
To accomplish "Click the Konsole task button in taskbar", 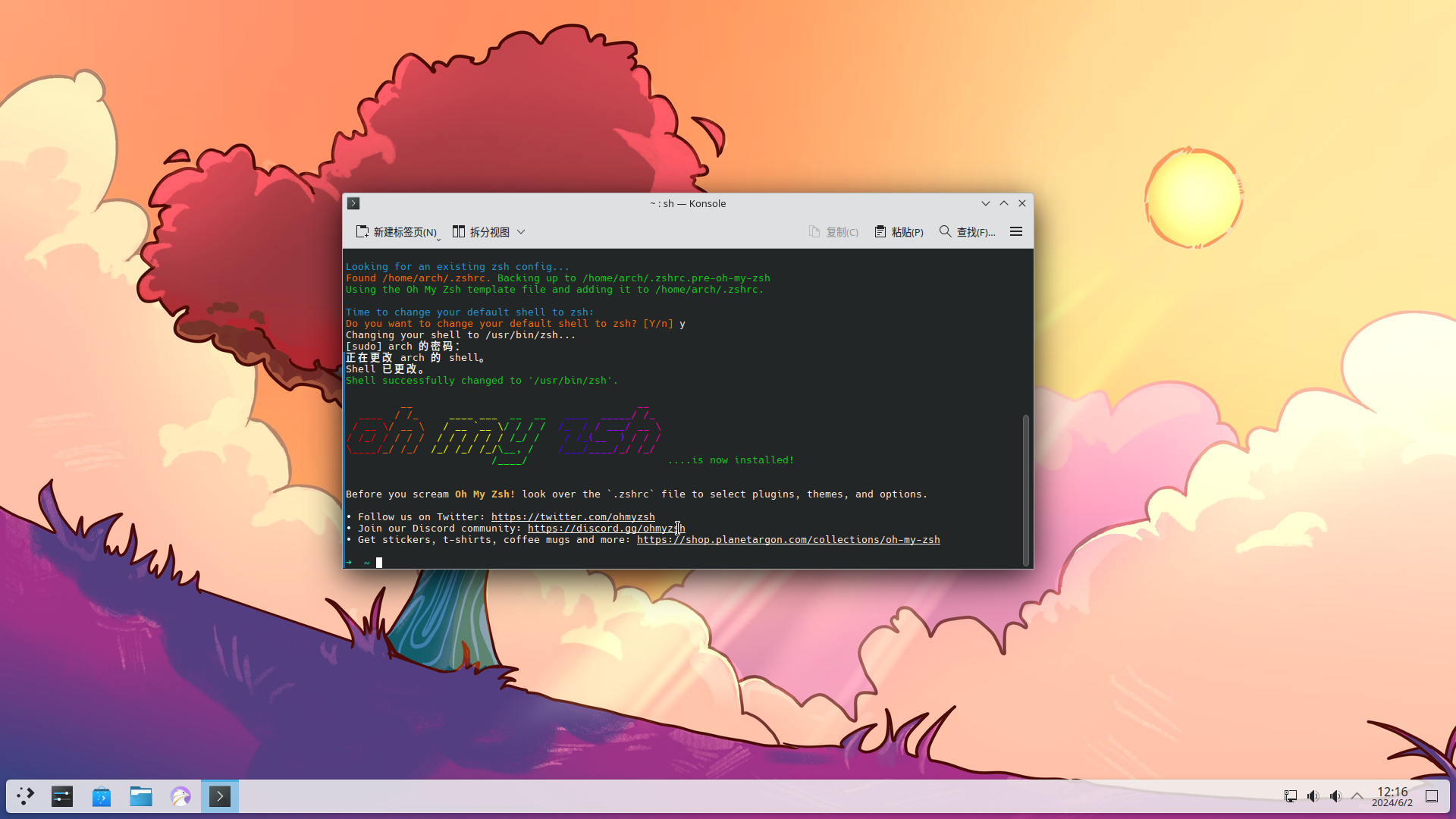I will point(220,796).
